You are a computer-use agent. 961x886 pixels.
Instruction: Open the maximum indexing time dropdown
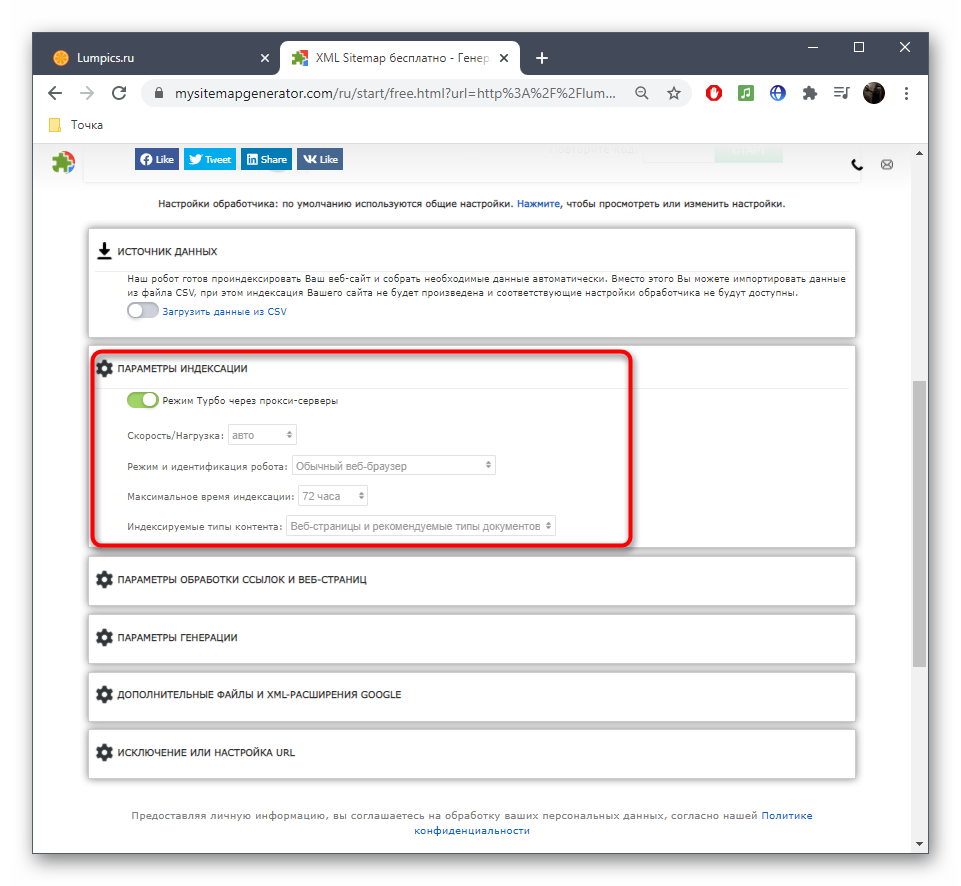tap(333, 495)
